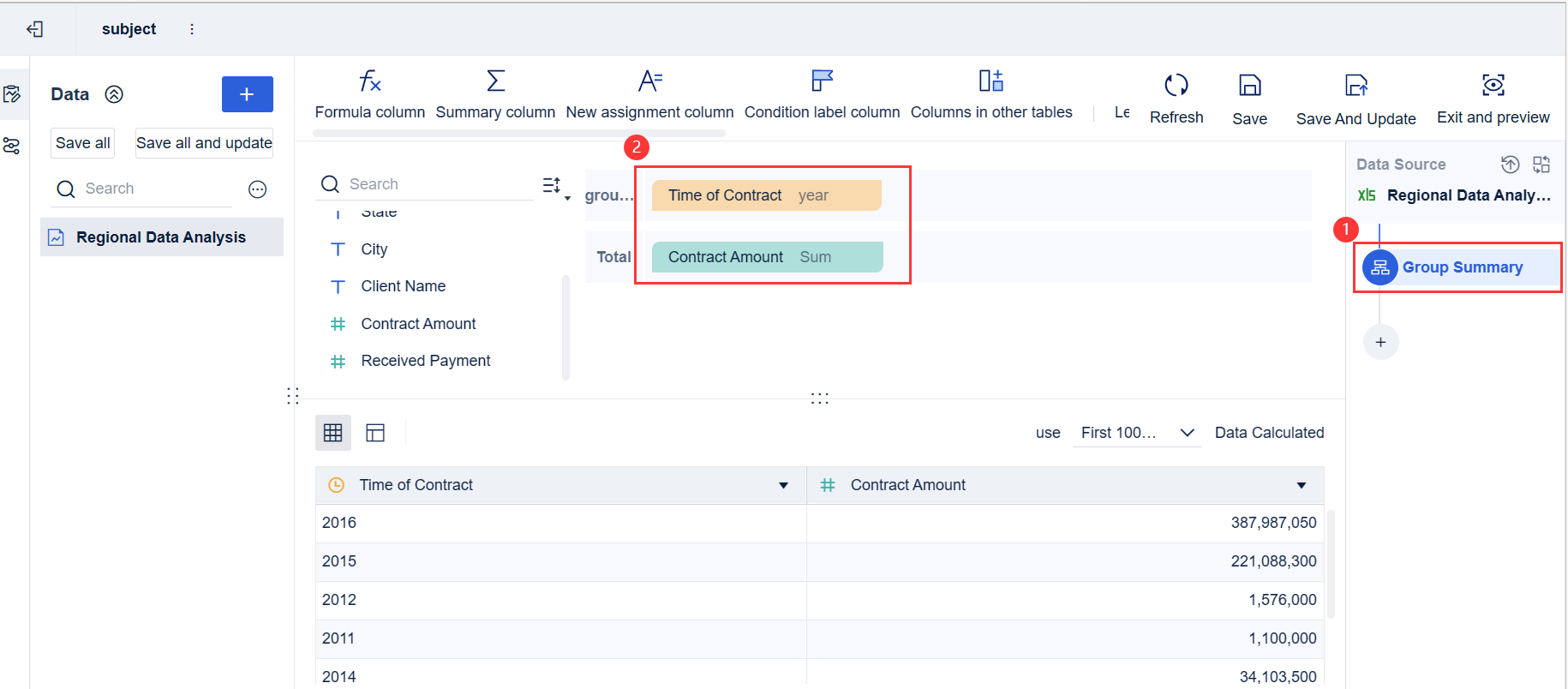Switch to table grid view

tap(333, 433)
